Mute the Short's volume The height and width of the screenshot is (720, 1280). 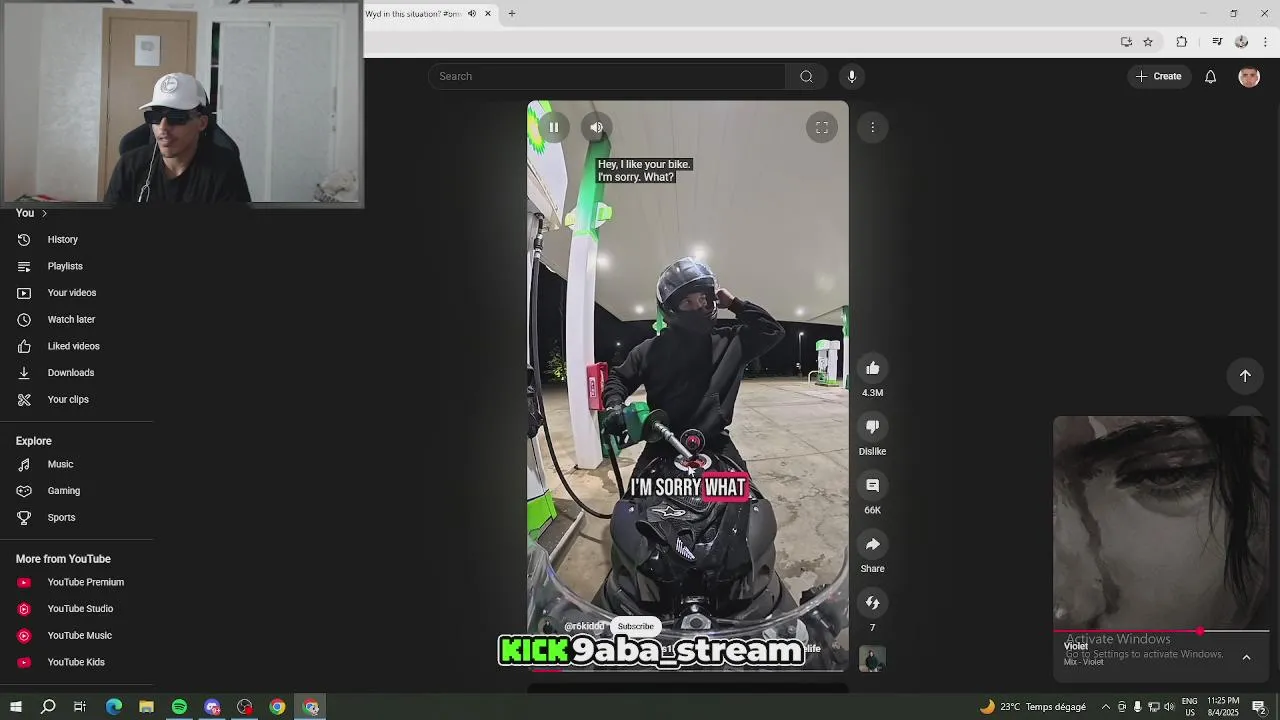tap(596, 127)
